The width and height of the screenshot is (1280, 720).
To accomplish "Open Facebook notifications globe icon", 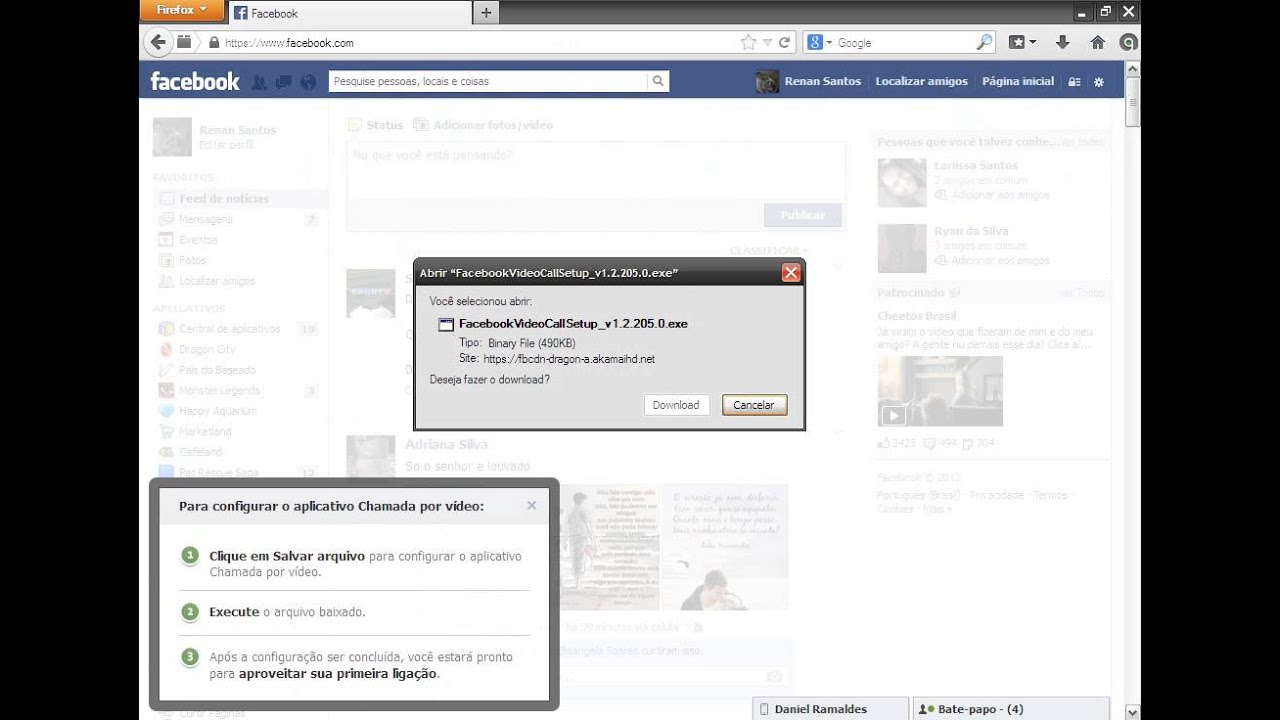I will tap(308, 82).
